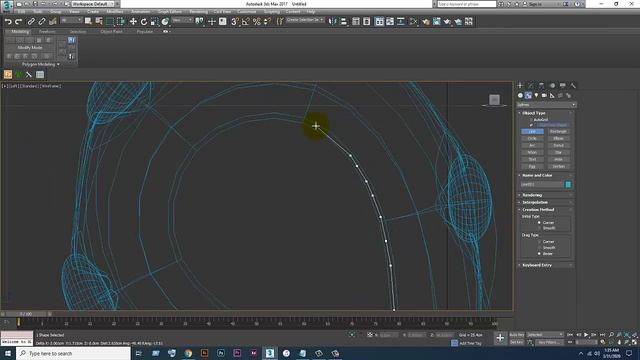Click the Align tool icon
Screen dimensions: 640x360
tap(344, 21)
